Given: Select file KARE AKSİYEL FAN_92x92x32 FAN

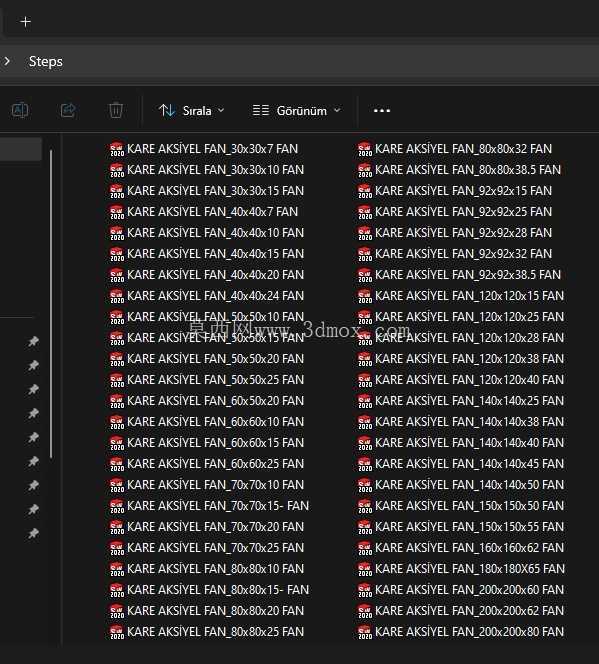Looking at the screenshot, I should [455, 254].
